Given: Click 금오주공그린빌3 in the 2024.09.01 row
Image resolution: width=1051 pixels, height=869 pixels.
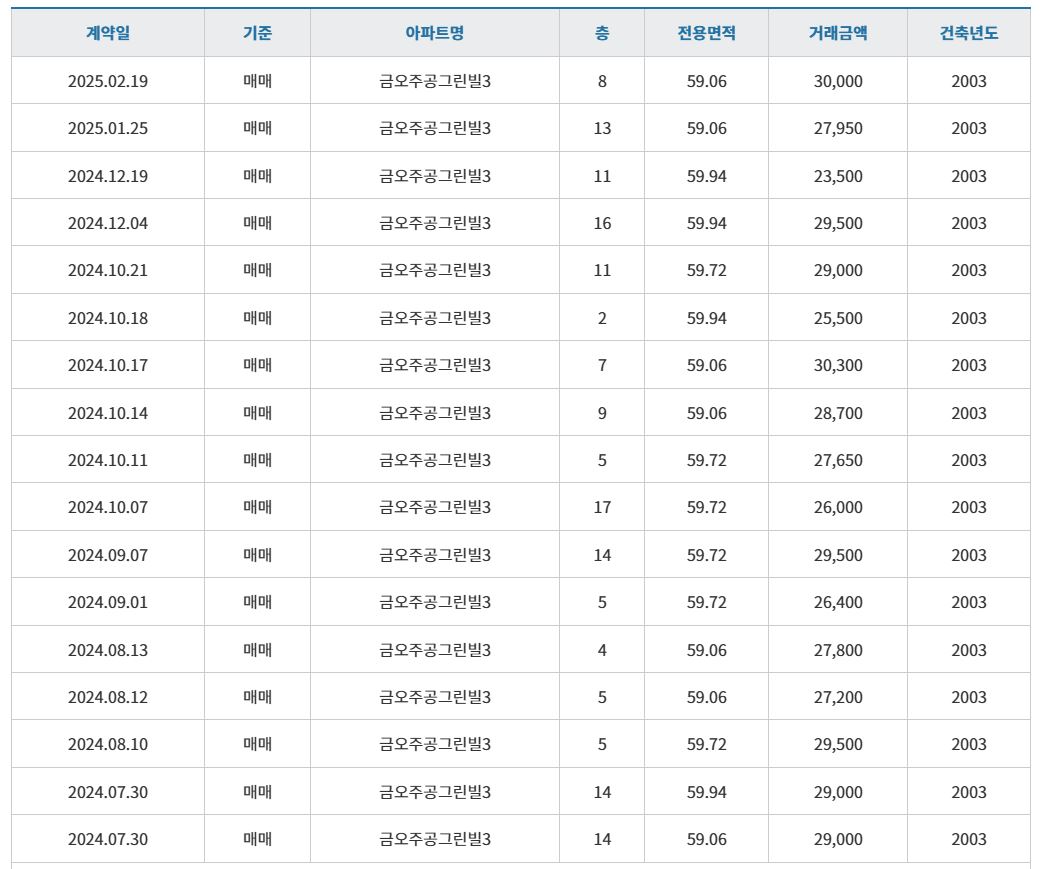Looking at the screenshot, I should point(435,602).
